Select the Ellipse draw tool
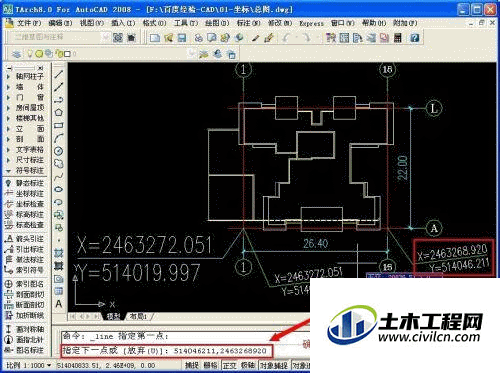Screen dimensions: 500x373 point(59,189)
